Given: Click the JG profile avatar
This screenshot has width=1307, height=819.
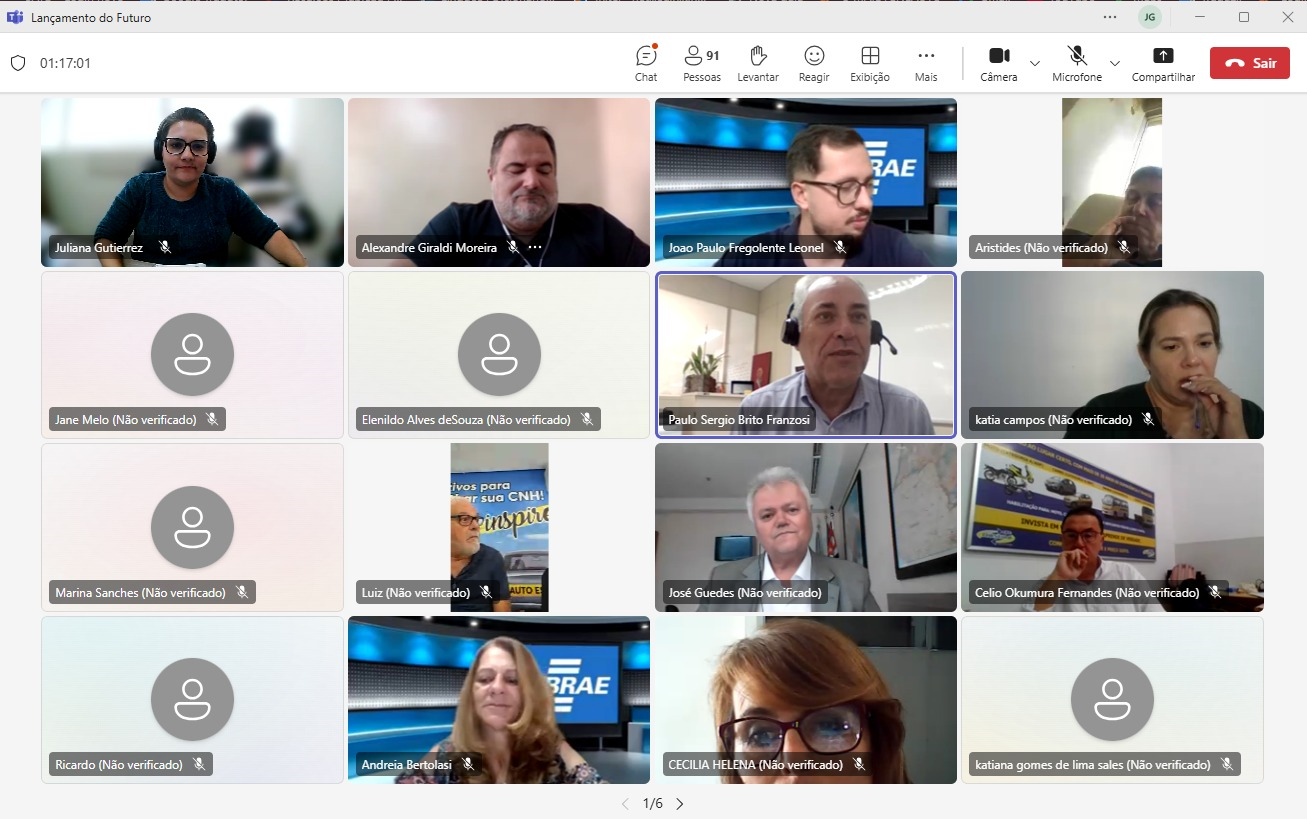Looking at the screenshot, I should [x=1150, y=17].
